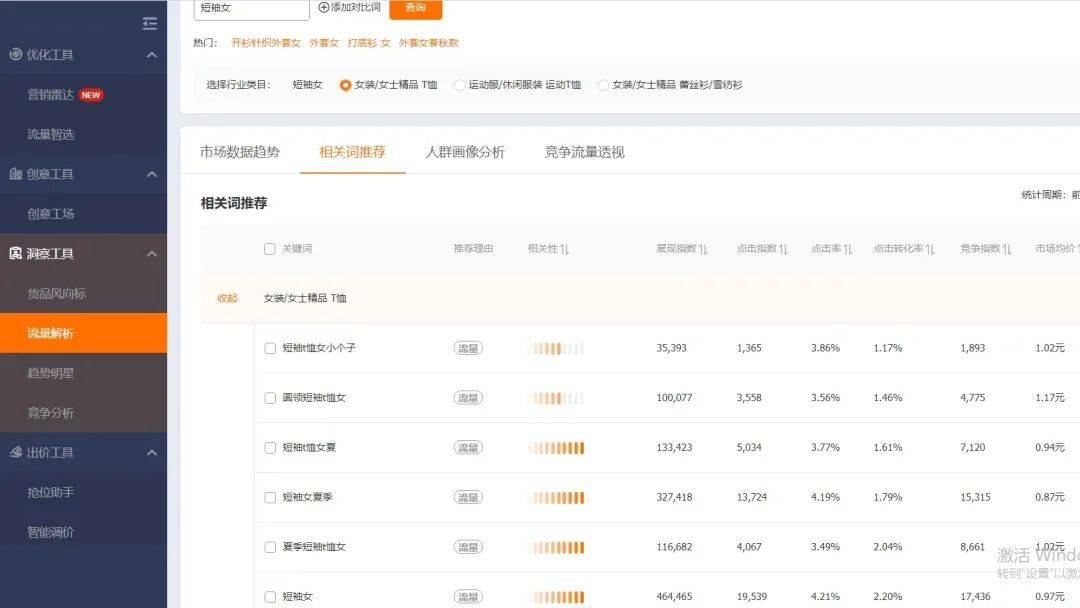Tick the select-all 关键词 header checkbox
The height and width of the screenshot is (608, 1080).
tap(269, 249)
